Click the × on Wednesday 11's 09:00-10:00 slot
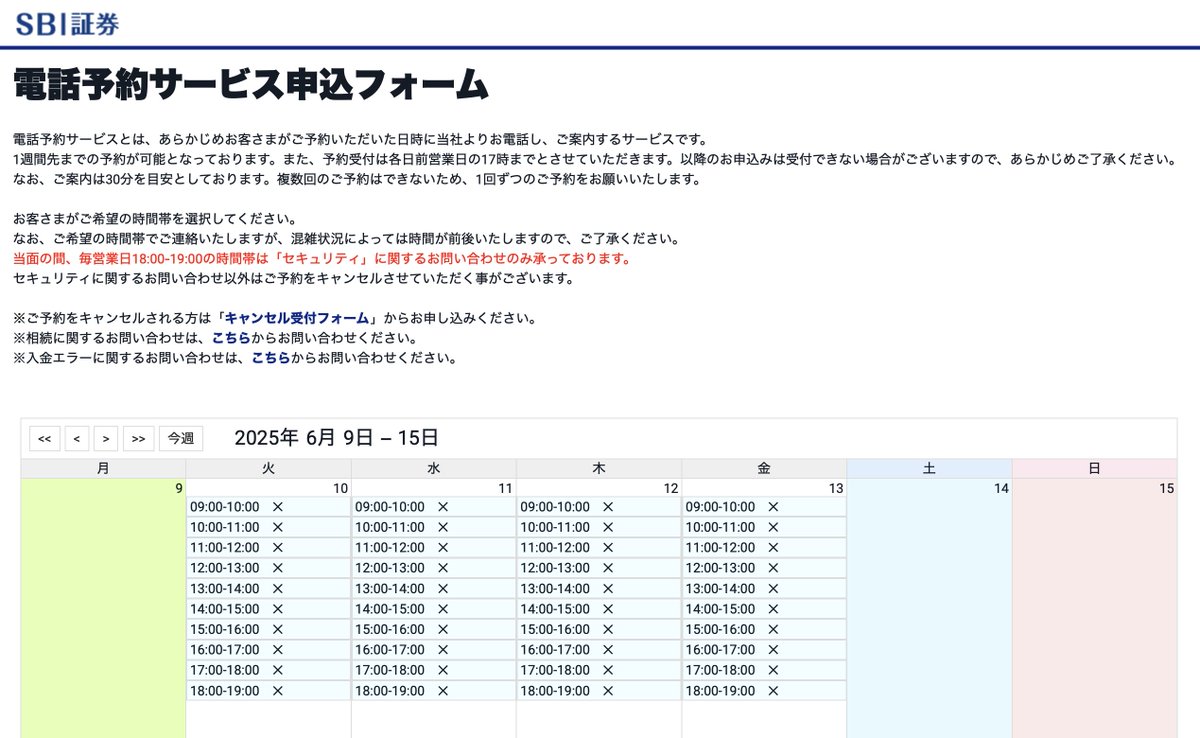This screenshot has width=1200, height=738. pyautogui.click(x=443, y=507)
